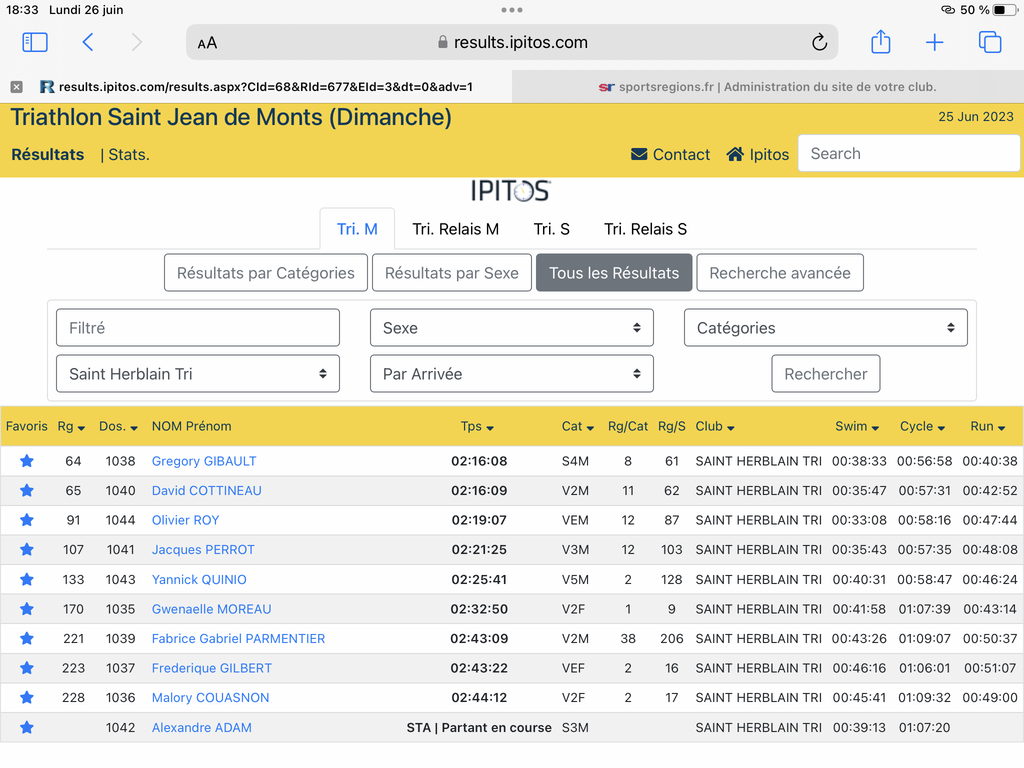The image size is (1024, 768).
Task: Show all open tabs overview
Action: 990,42
